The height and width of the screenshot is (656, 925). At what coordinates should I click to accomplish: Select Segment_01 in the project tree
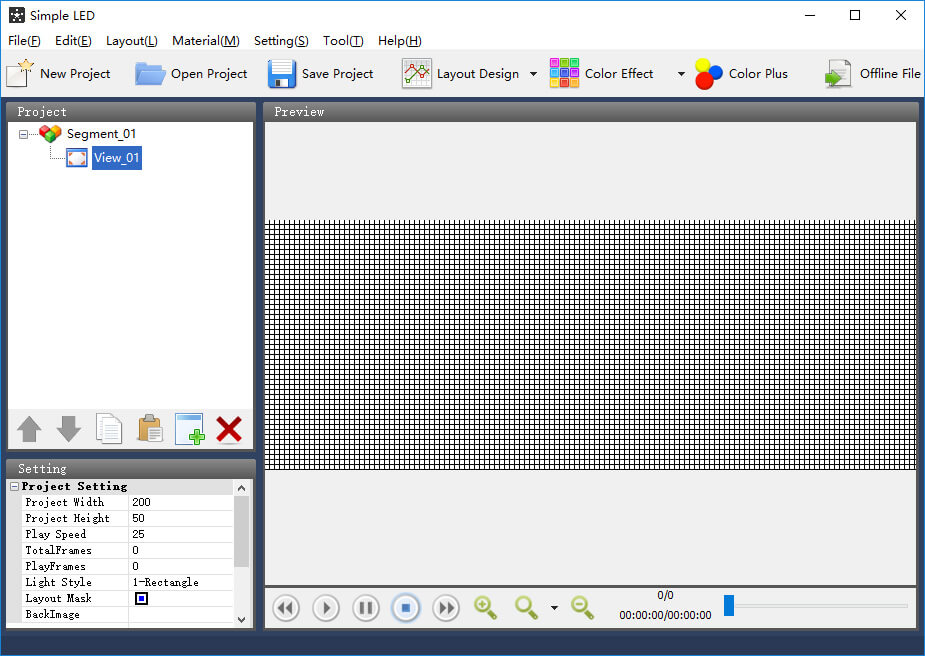click(x=101, y=134)
